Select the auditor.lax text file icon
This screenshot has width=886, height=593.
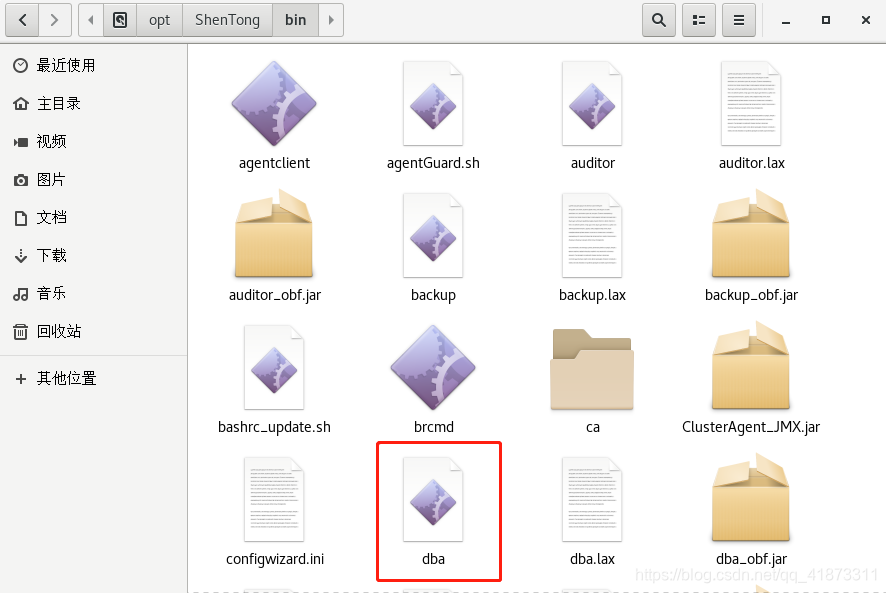(751, 103)
